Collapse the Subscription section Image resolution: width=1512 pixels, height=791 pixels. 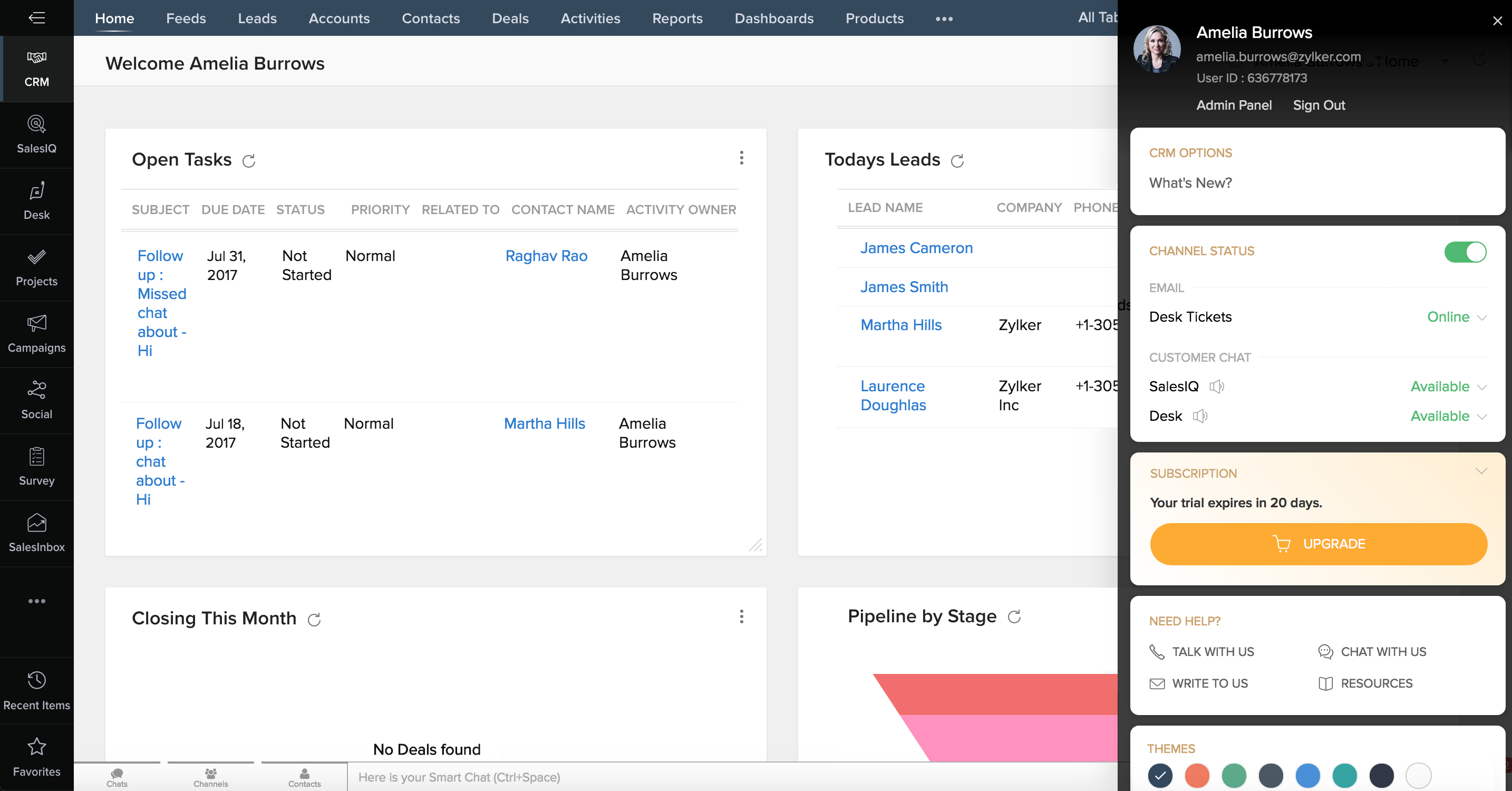coord(1481,470)
